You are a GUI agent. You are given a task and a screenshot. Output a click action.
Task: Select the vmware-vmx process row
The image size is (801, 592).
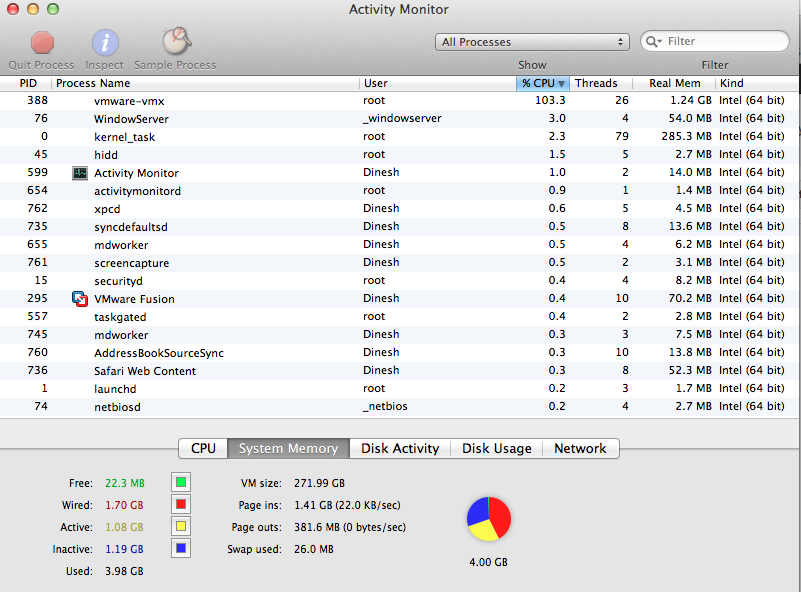(x=398, y=101)
